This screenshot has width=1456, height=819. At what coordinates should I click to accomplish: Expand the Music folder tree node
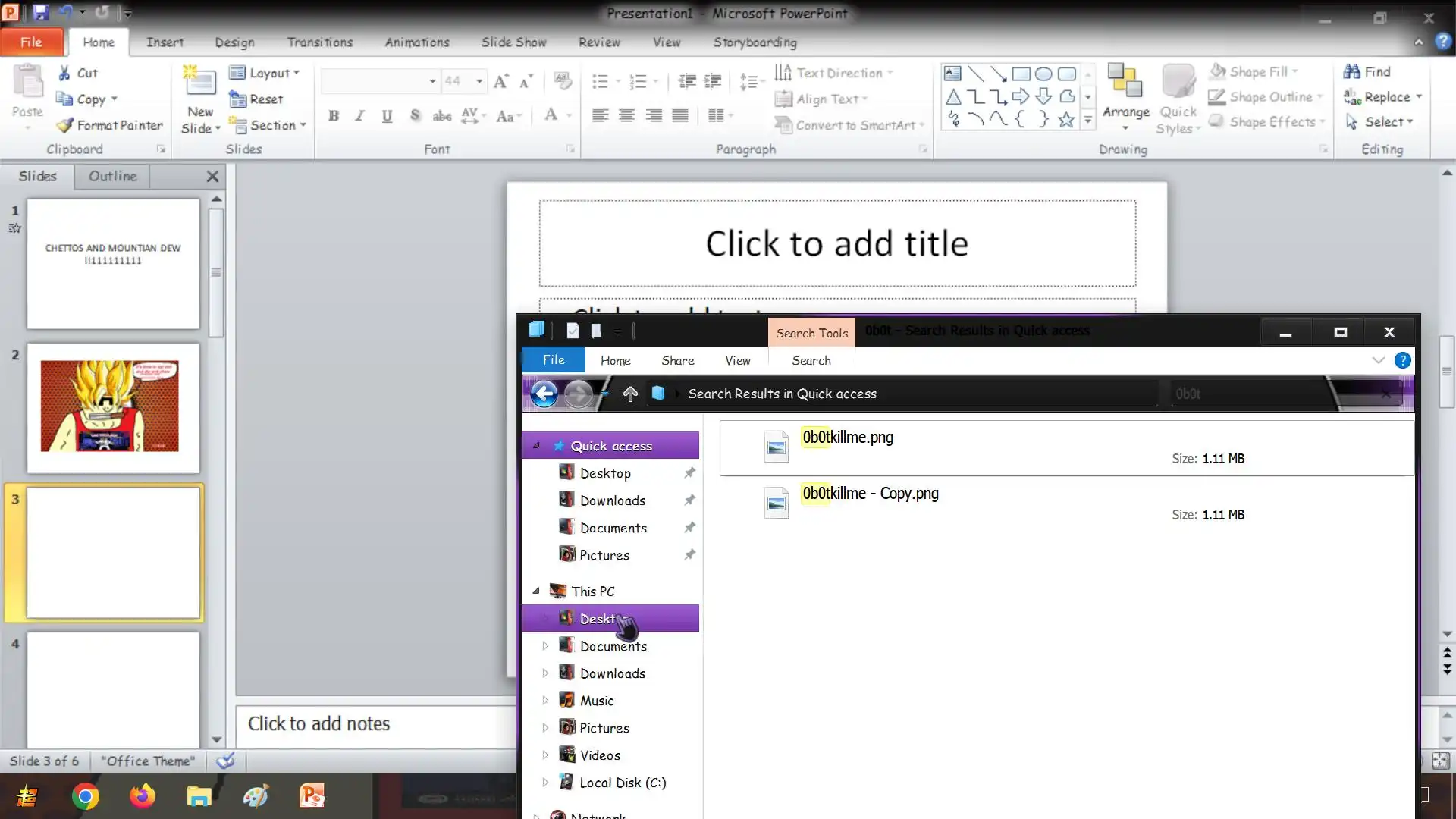pyautogui.click(x=545, y=701)
